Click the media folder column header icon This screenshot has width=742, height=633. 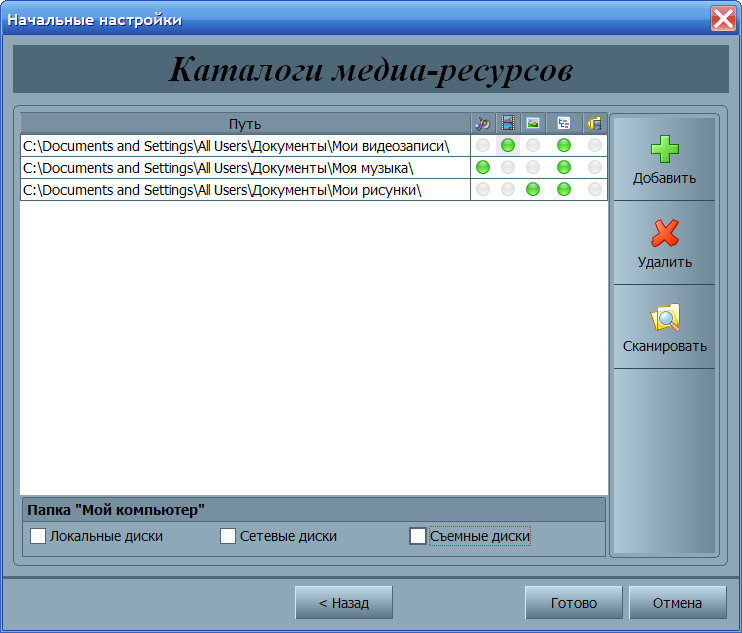[x=595, y=124]
